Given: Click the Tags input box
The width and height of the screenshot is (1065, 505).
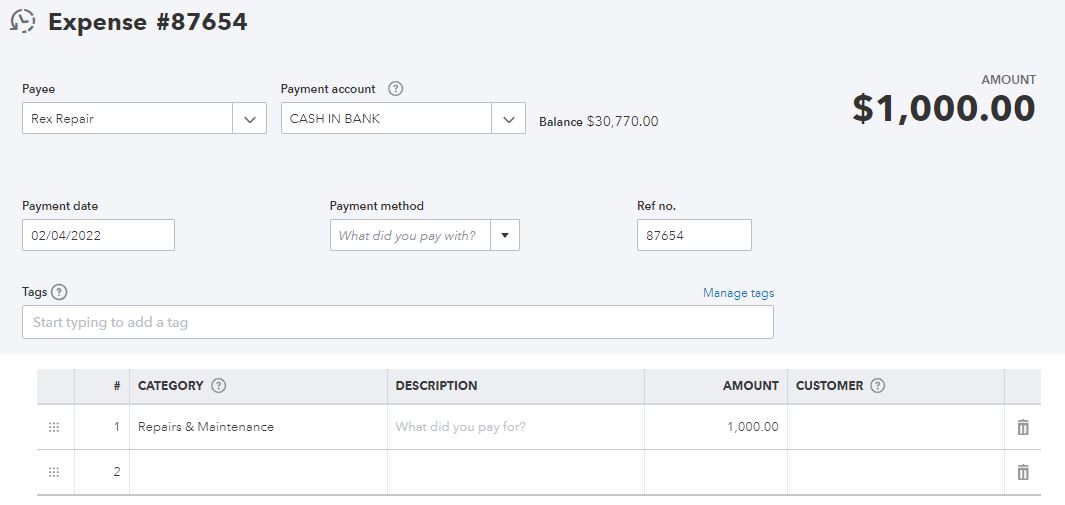Looking at the screenshot, I should [397, 322].
